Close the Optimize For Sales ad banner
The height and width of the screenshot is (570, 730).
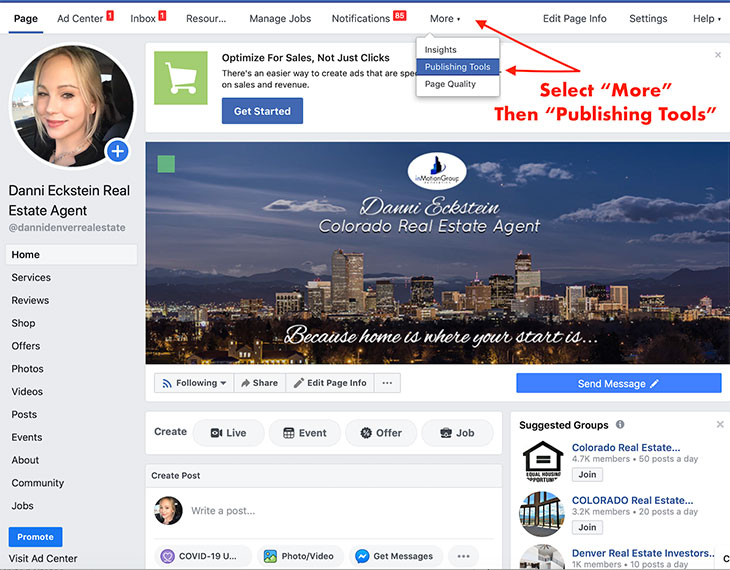pyautogui.click(x=718, y=55)
